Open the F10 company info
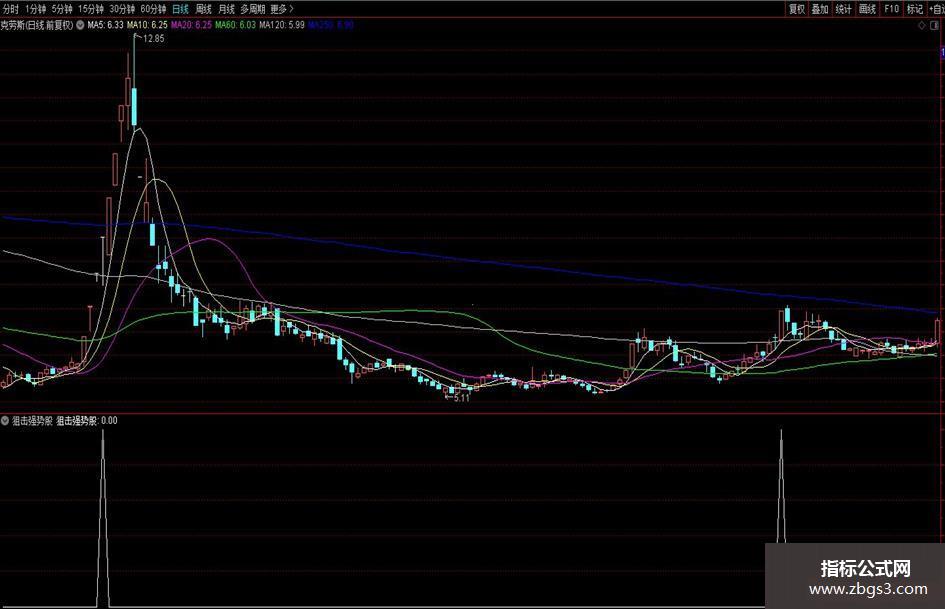Screen dimensions: 945x609 click(x=891, y=9)
